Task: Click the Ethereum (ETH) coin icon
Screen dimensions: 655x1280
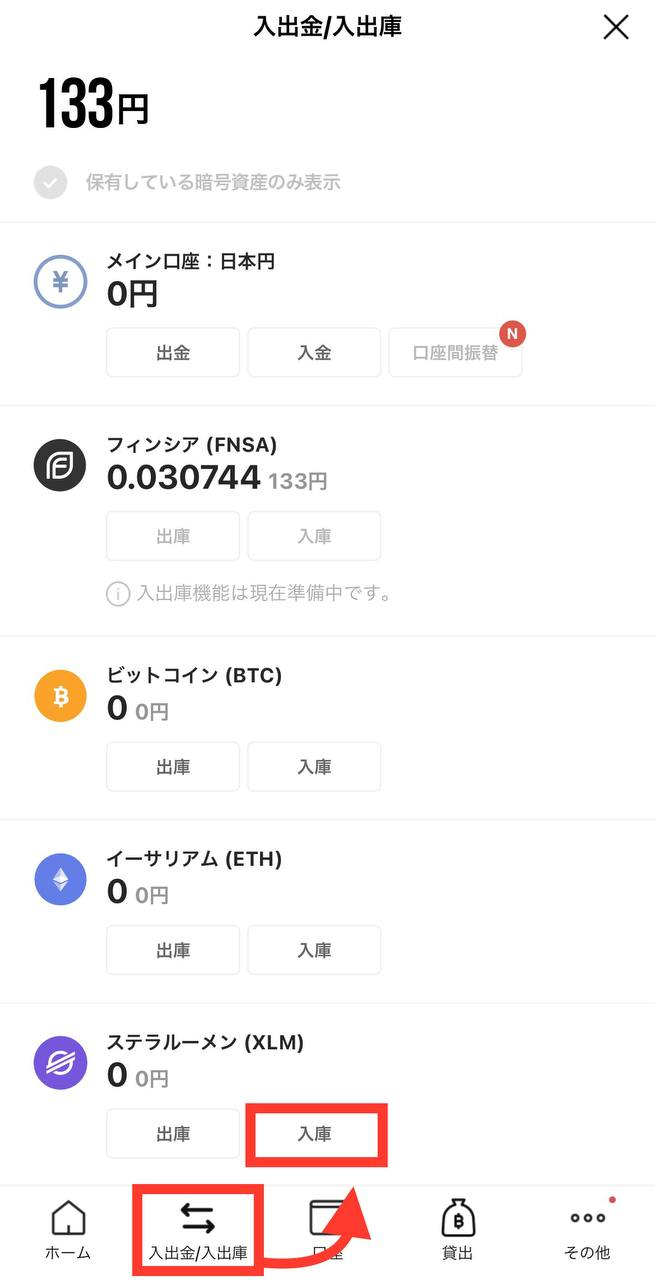Action: tap(60, 879)
